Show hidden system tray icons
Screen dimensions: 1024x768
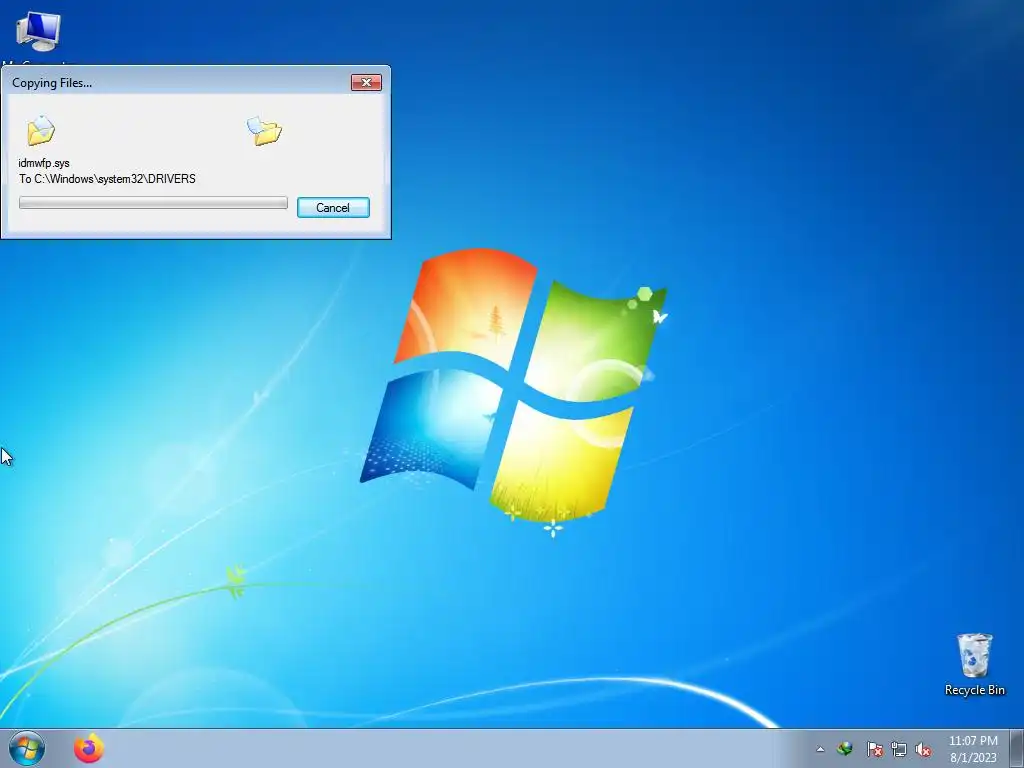(820, 749)
